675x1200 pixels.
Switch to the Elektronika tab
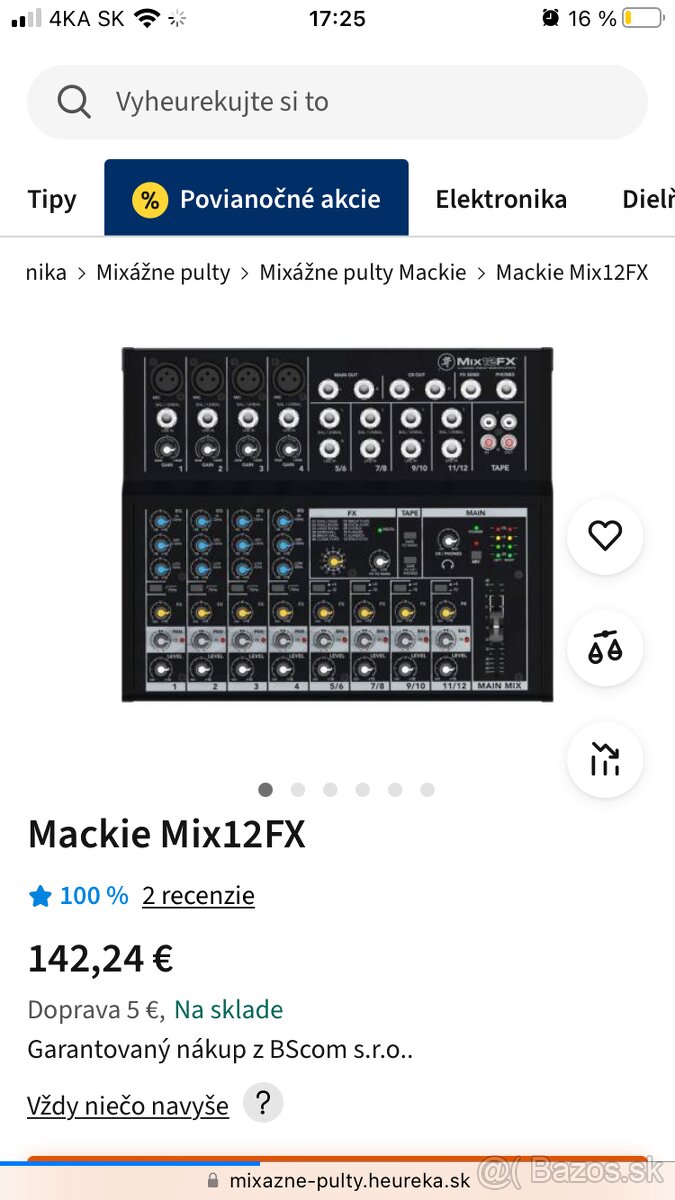pos(501,199)
